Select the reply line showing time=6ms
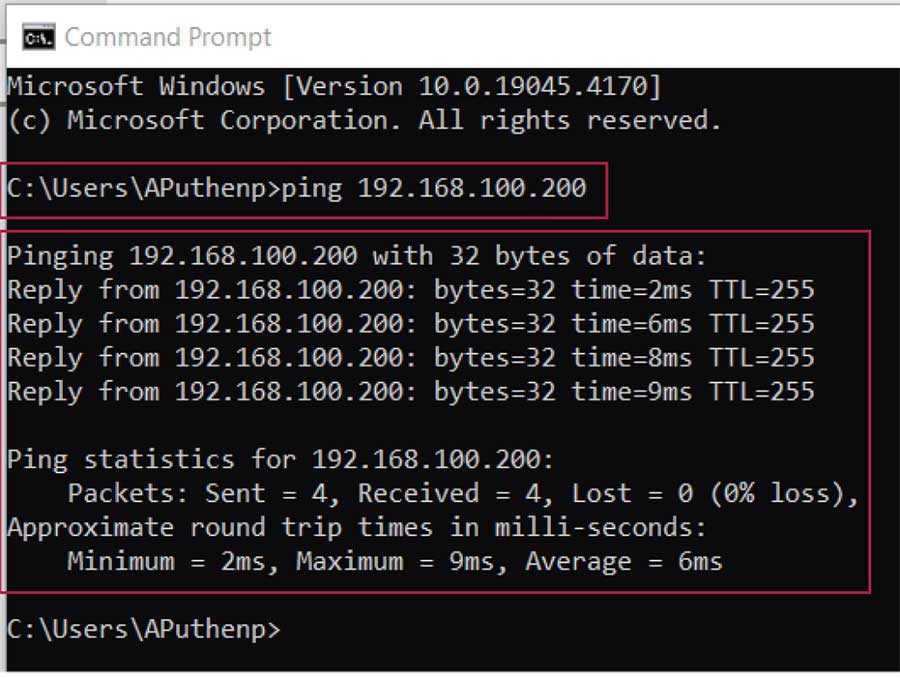 (x=410, y=324)
